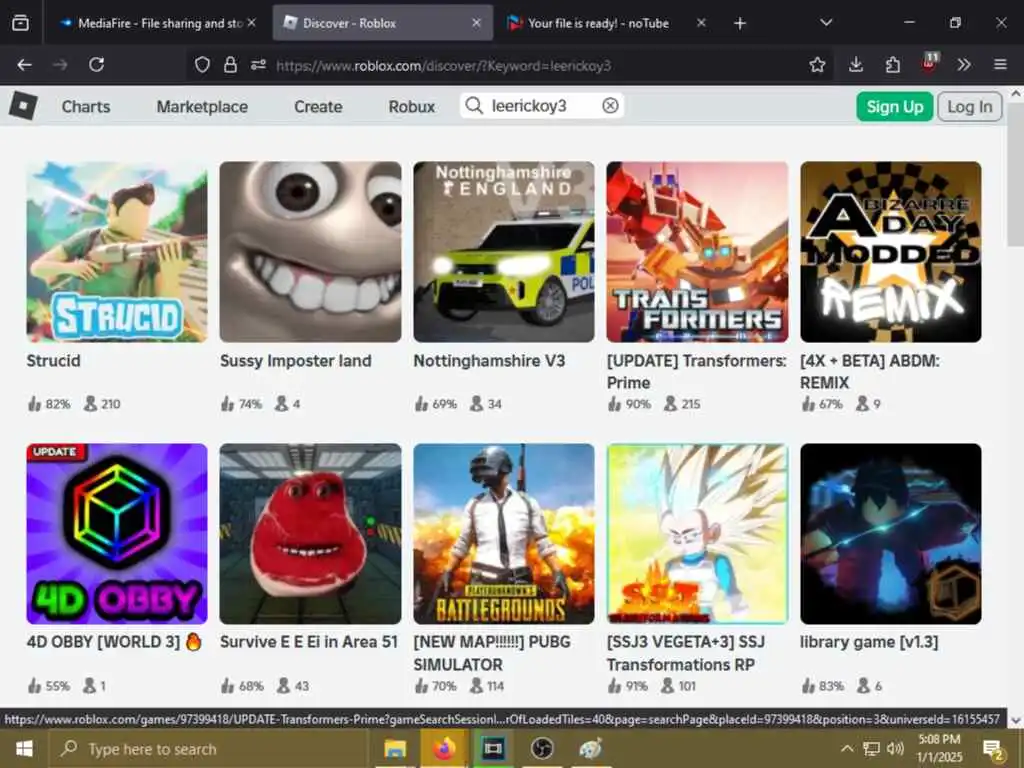Click the volume speaker tray icon
The width and height of the screenshot is (1024, 768).
click(895, 749)
